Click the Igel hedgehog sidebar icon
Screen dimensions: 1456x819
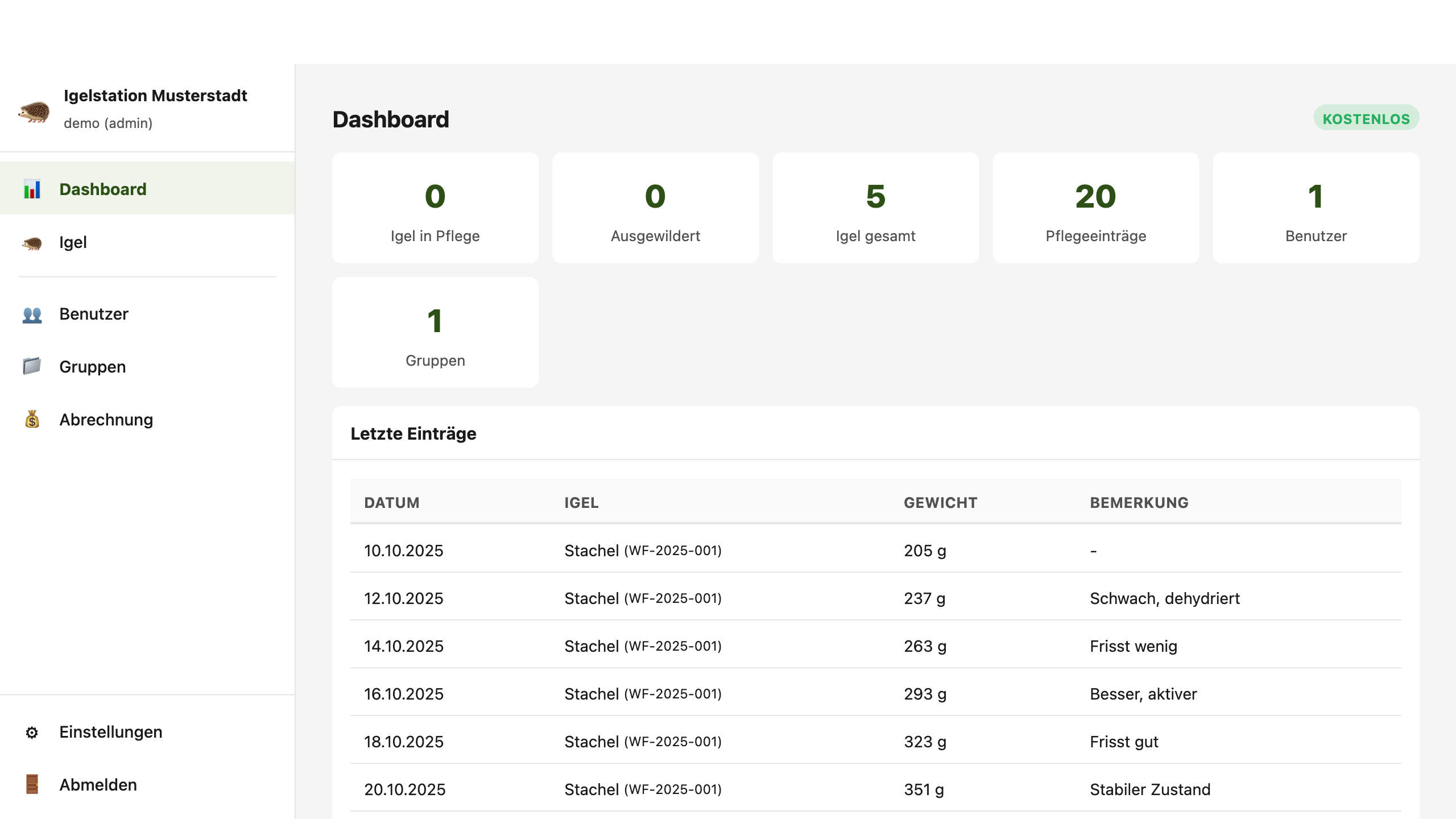coord(32,243)
